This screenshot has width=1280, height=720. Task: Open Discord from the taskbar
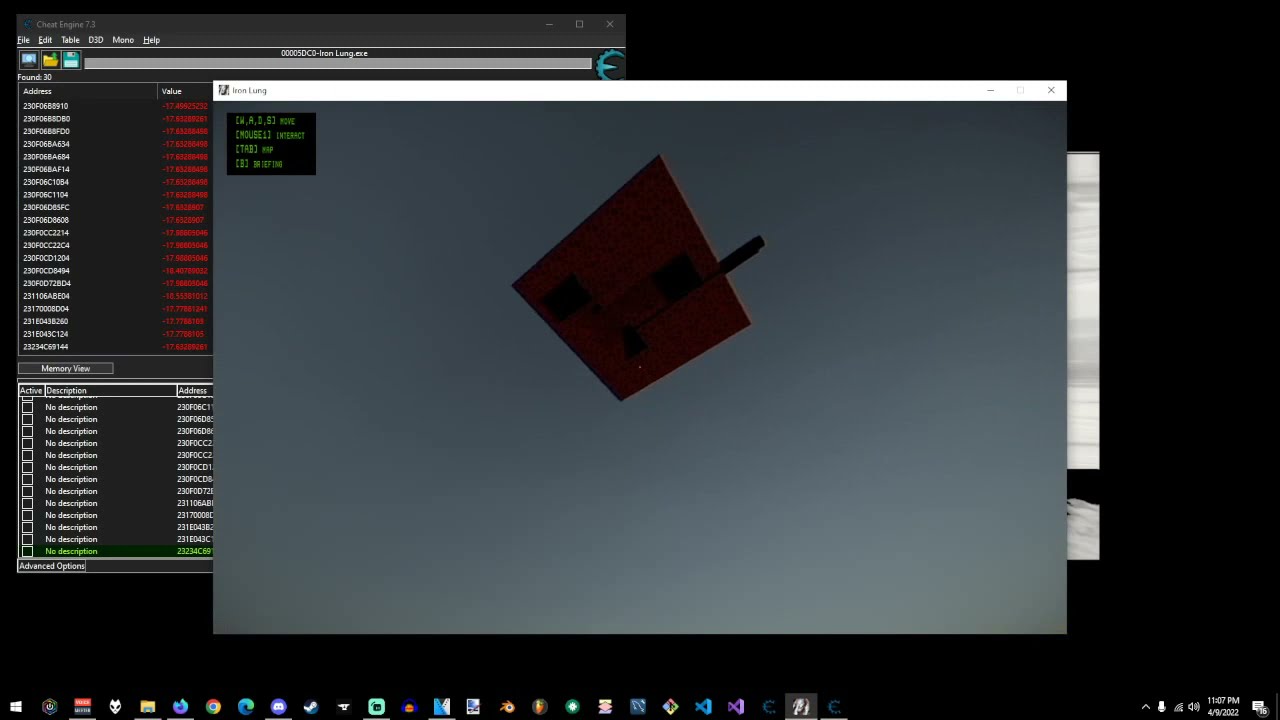tap(278, 707)
